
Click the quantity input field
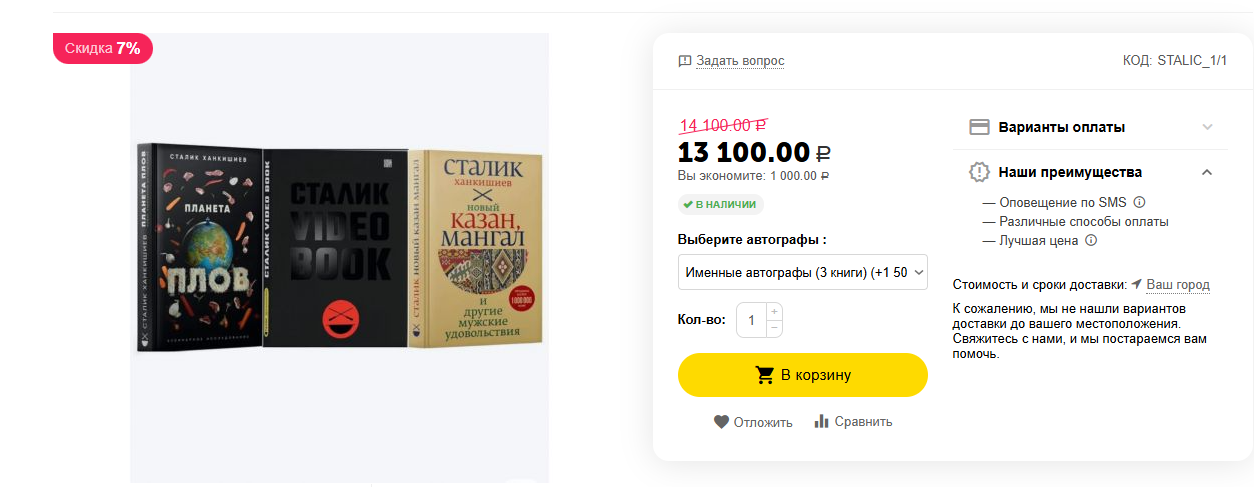(x=751, y=320)
